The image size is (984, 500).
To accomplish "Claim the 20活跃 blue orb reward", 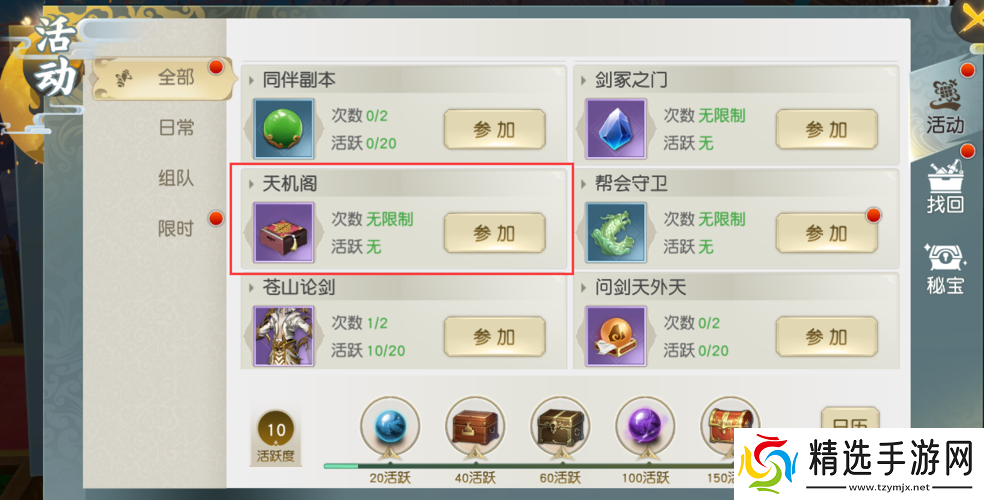I will click(x=390, y=427).
